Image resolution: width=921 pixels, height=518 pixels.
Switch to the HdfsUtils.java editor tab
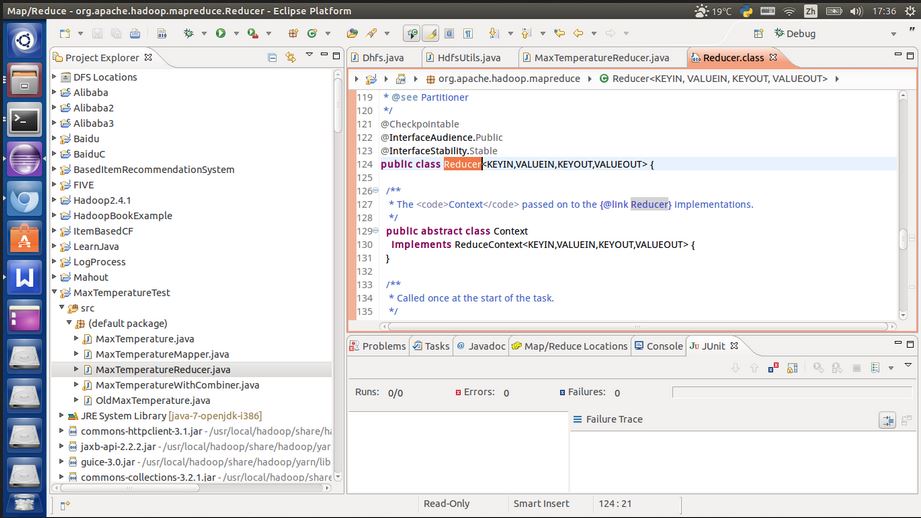[463, 58]
